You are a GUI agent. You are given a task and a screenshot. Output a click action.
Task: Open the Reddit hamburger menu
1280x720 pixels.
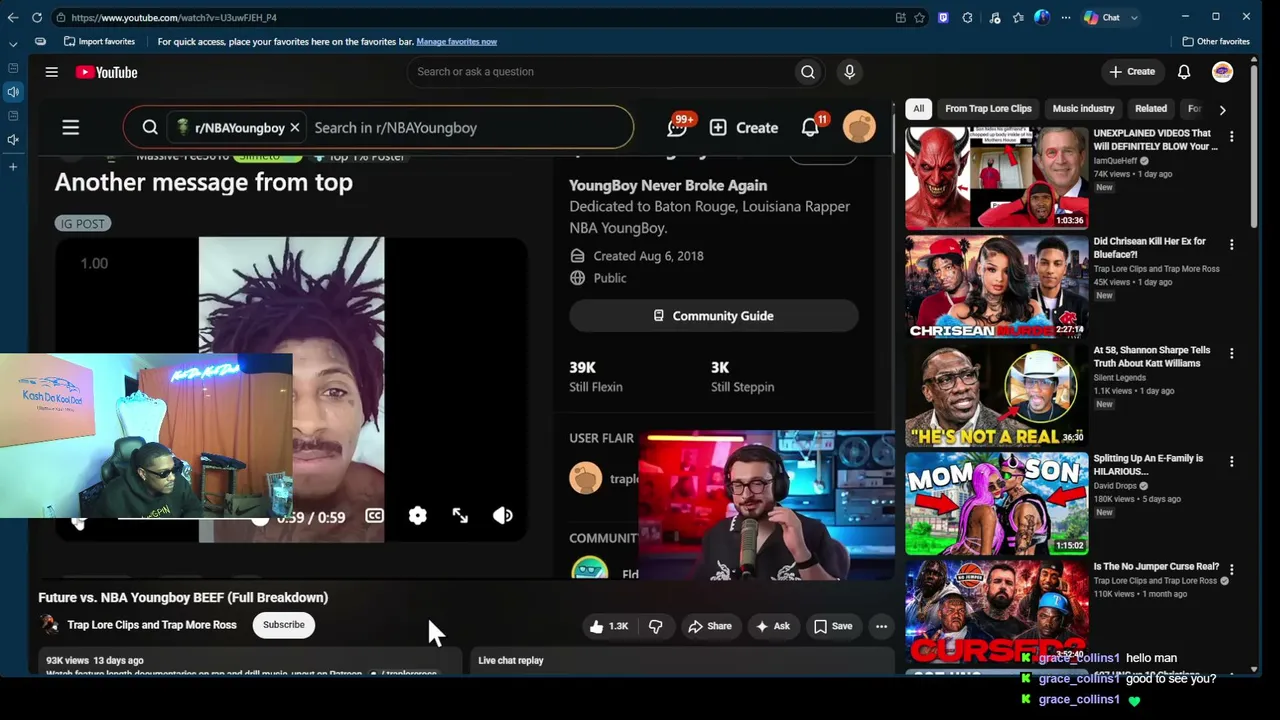(x=71, y=128)
